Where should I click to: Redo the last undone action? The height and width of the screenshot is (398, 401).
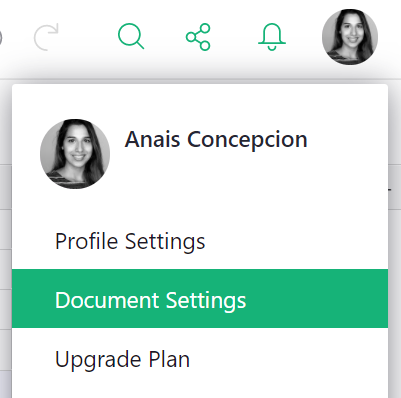click(x=46, y=37)
